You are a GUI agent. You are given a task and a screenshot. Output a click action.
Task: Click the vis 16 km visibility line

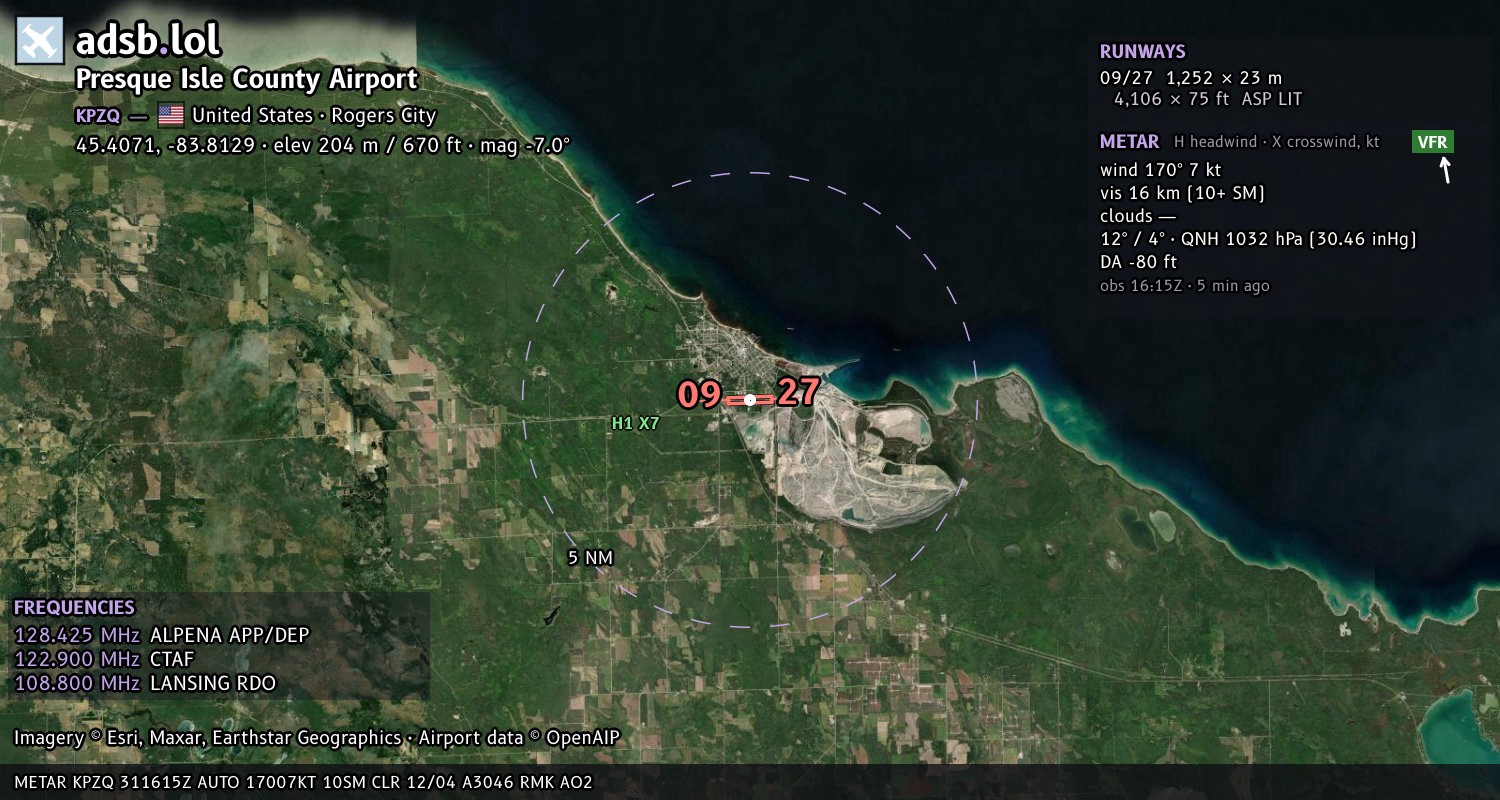[x=1182, y=193]
